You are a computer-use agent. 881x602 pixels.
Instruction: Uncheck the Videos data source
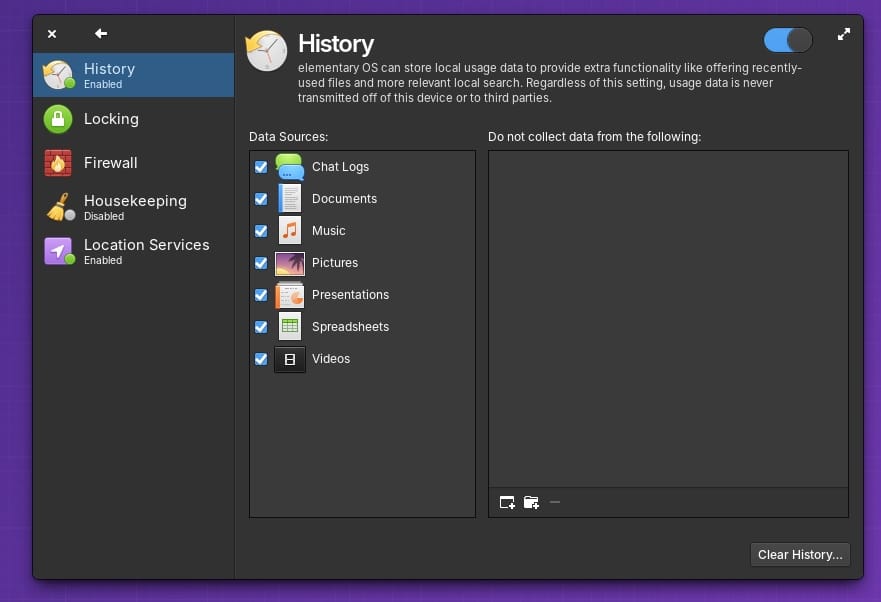point(261,359)
